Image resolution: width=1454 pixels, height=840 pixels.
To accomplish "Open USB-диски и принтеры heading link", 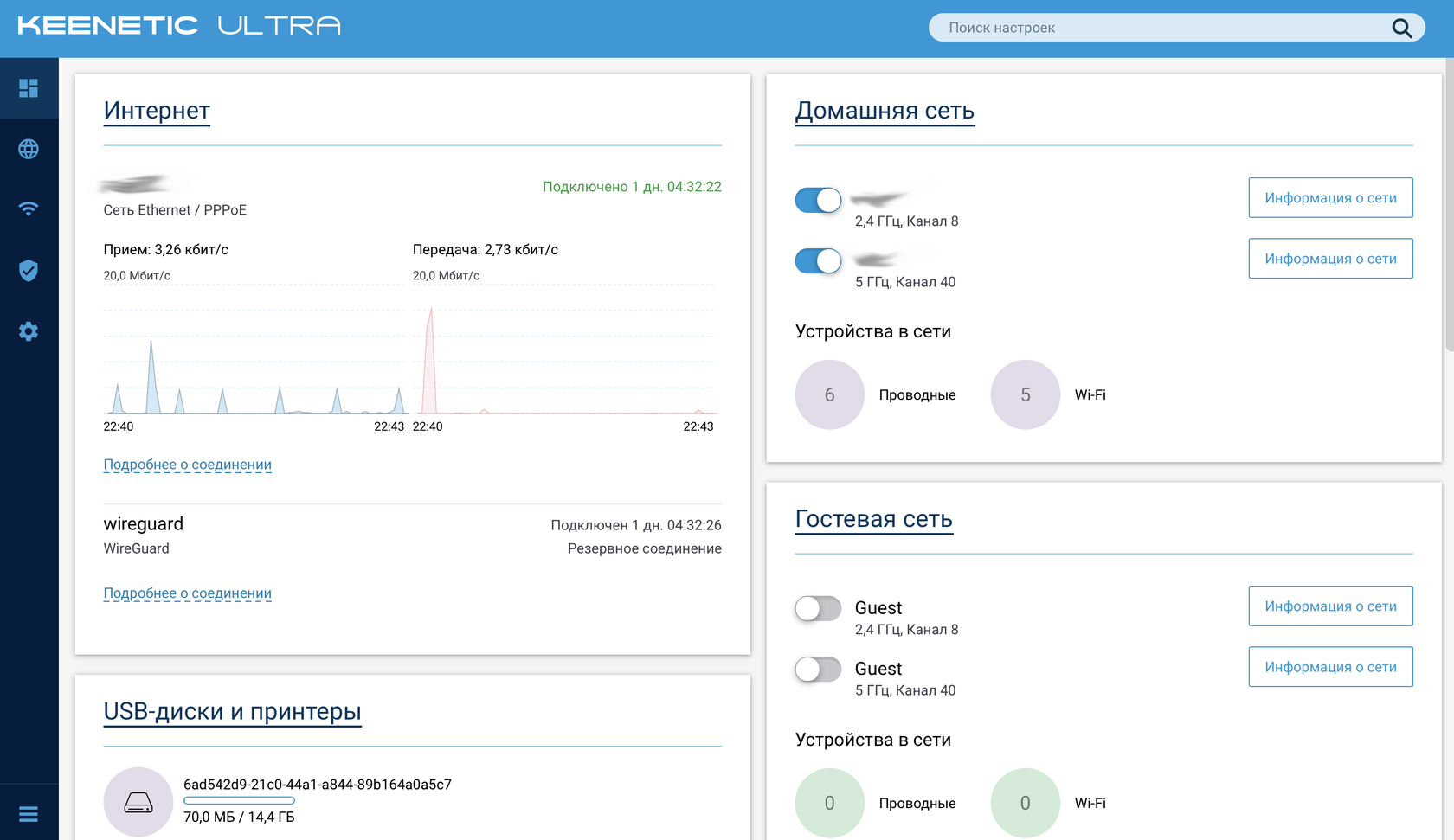I will [x=232, y=712].
